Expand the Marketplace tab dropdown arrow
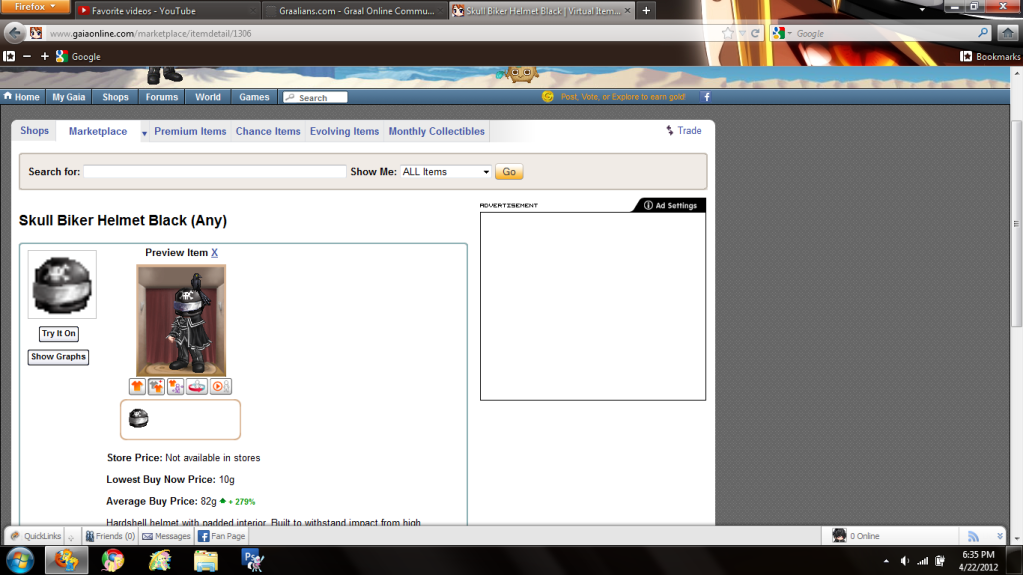This screenshot has height=575, width=1023. 144,133
